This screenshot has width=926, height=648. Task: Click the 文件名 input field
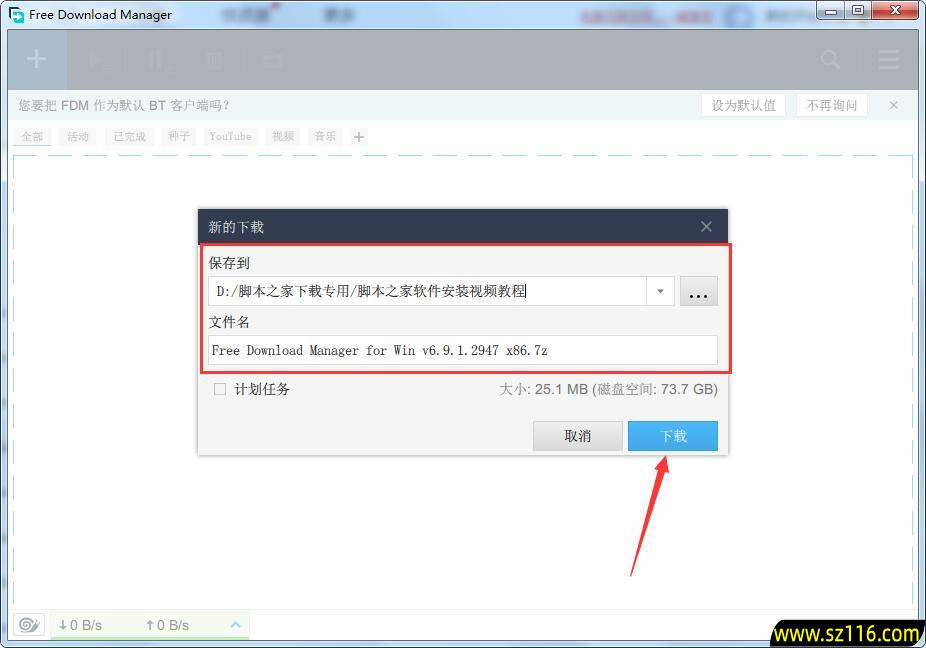click(x=462, y=350)
